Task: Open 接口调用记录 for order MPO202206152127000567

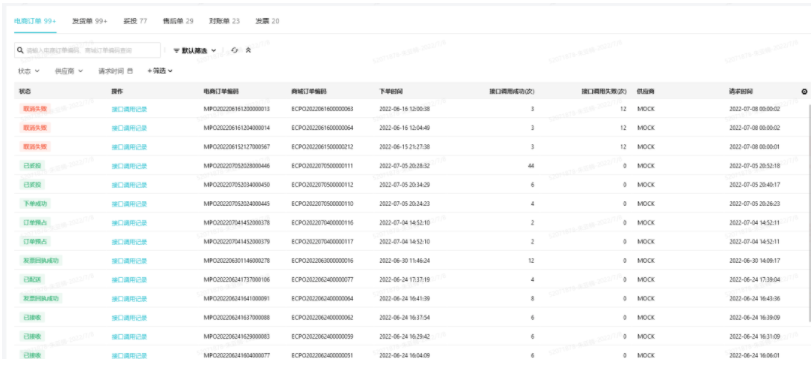Action: (129, 147)
